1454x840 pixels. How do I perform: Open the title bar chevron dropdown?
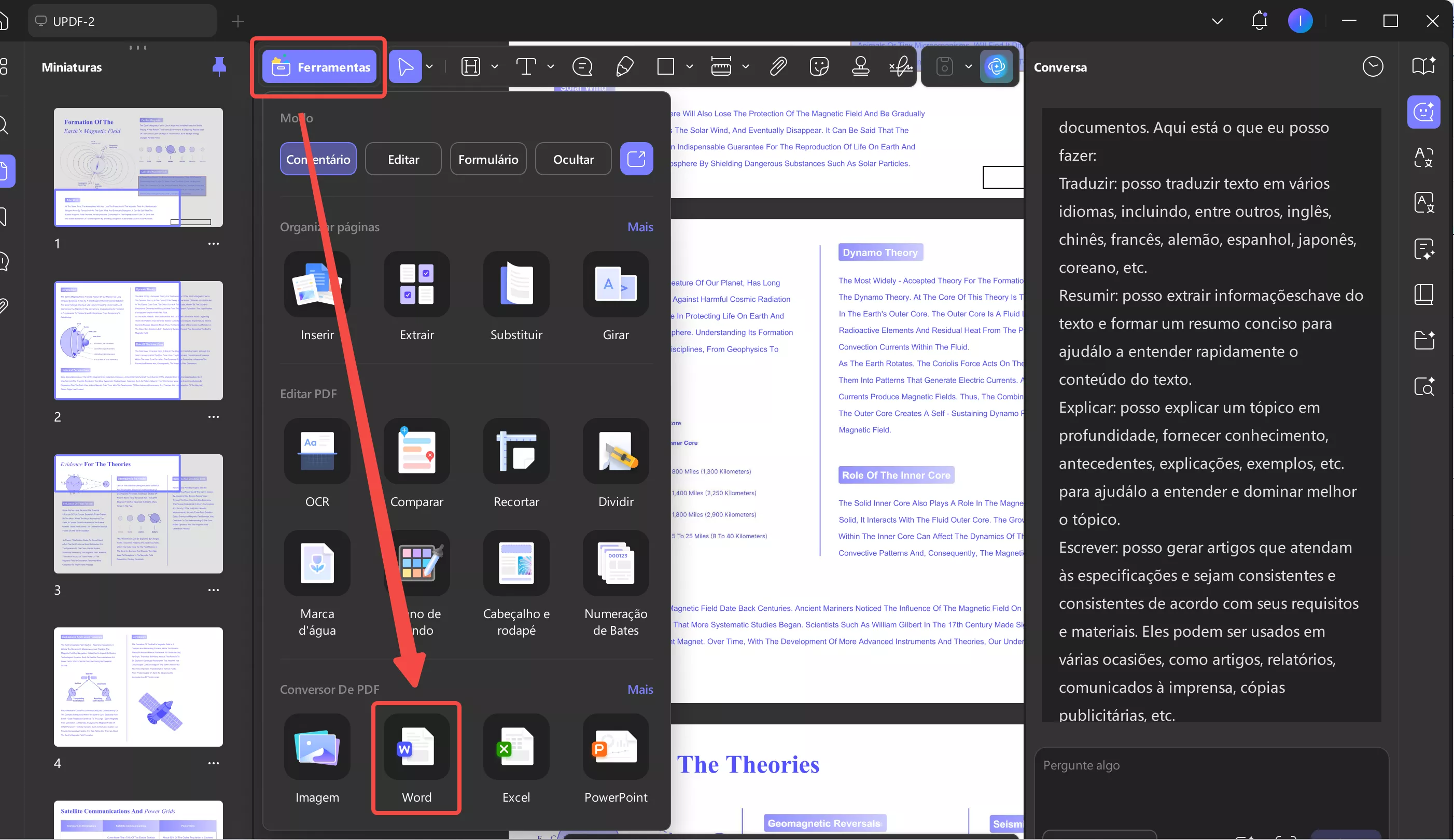(x=1217, y=21)
